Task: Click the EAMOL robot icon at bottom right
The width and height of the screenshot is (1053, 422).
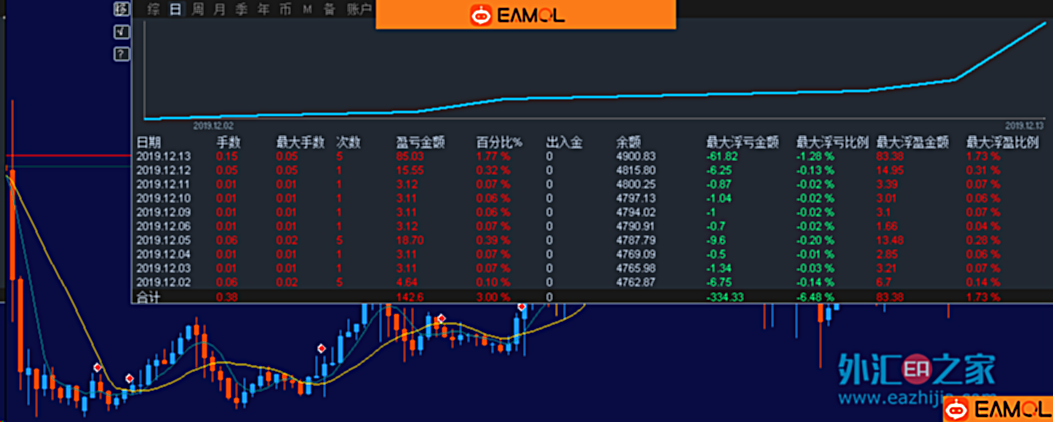Action: 957,409
